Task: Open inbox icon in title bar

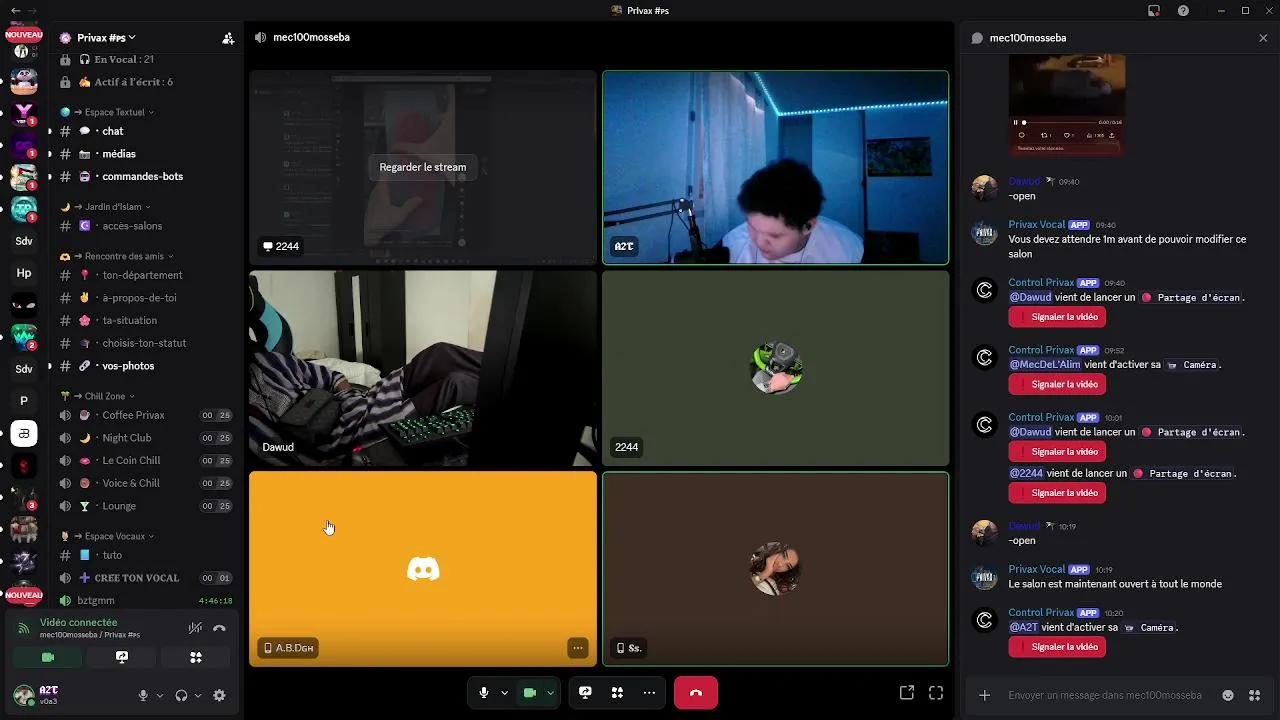Action: 1154,10
